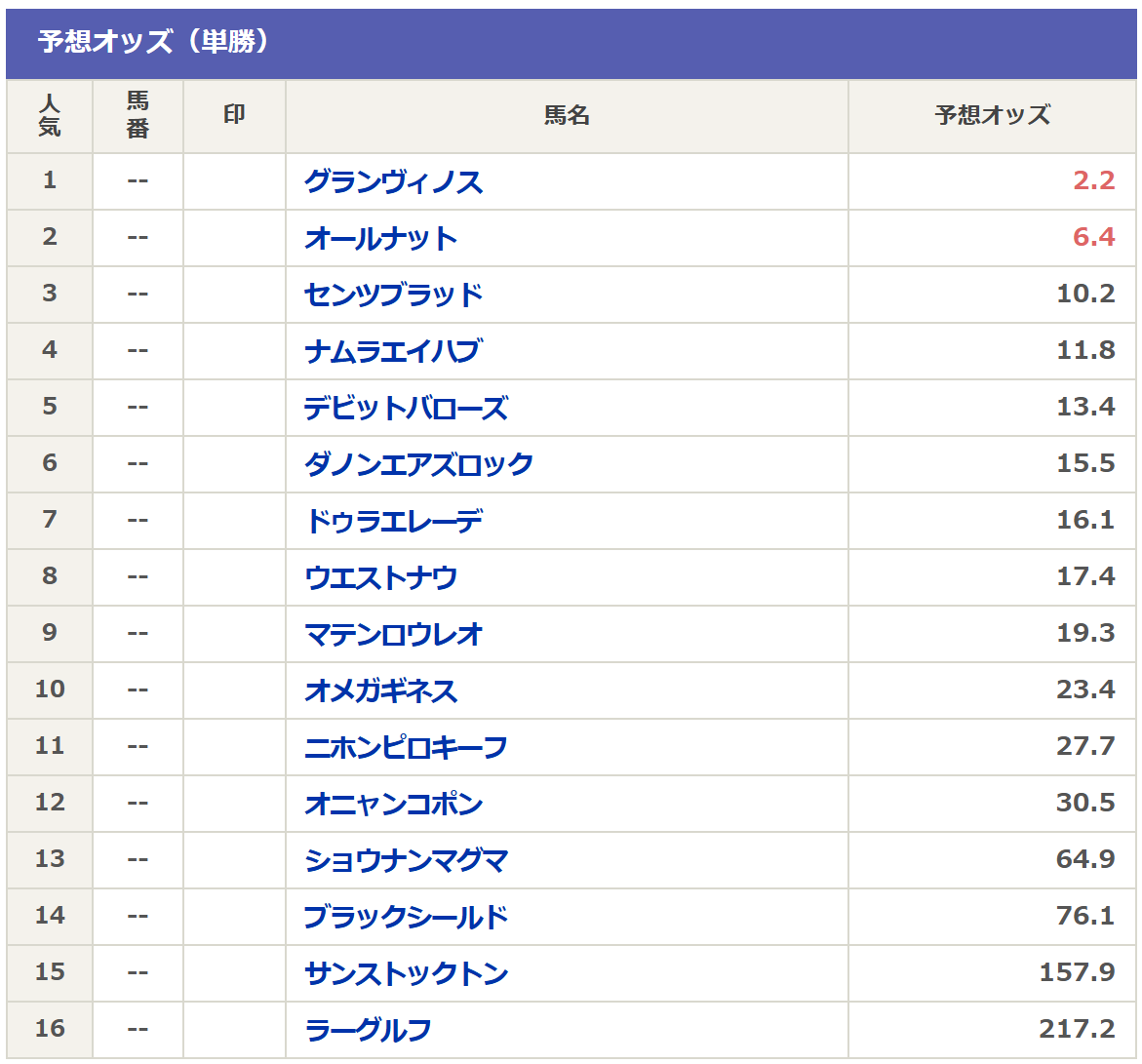Open the ドゥラエレーデ horse link
The width and height of the screenshot is (1142, 1064).
(x=393, y=522)
